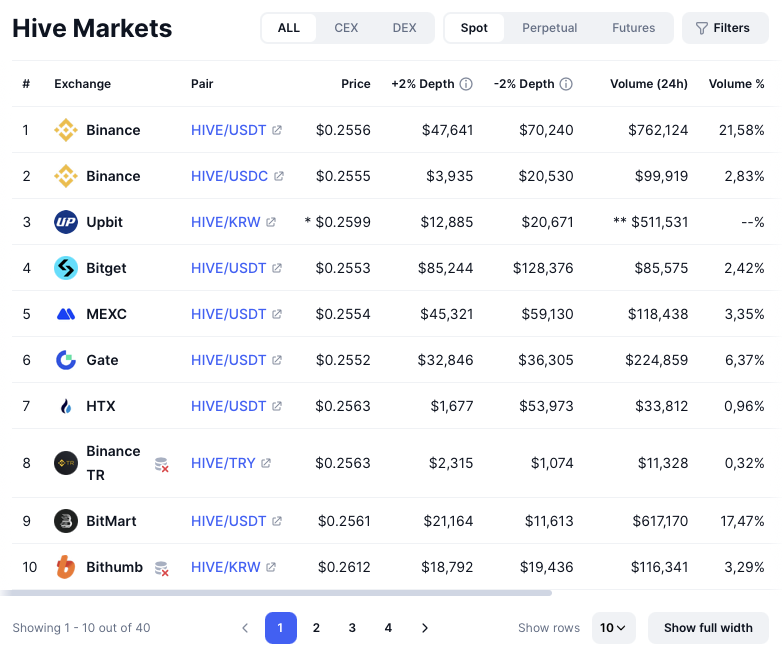
Task: Click the external link icon in the HTX row
Action: [x=277, y=406]
